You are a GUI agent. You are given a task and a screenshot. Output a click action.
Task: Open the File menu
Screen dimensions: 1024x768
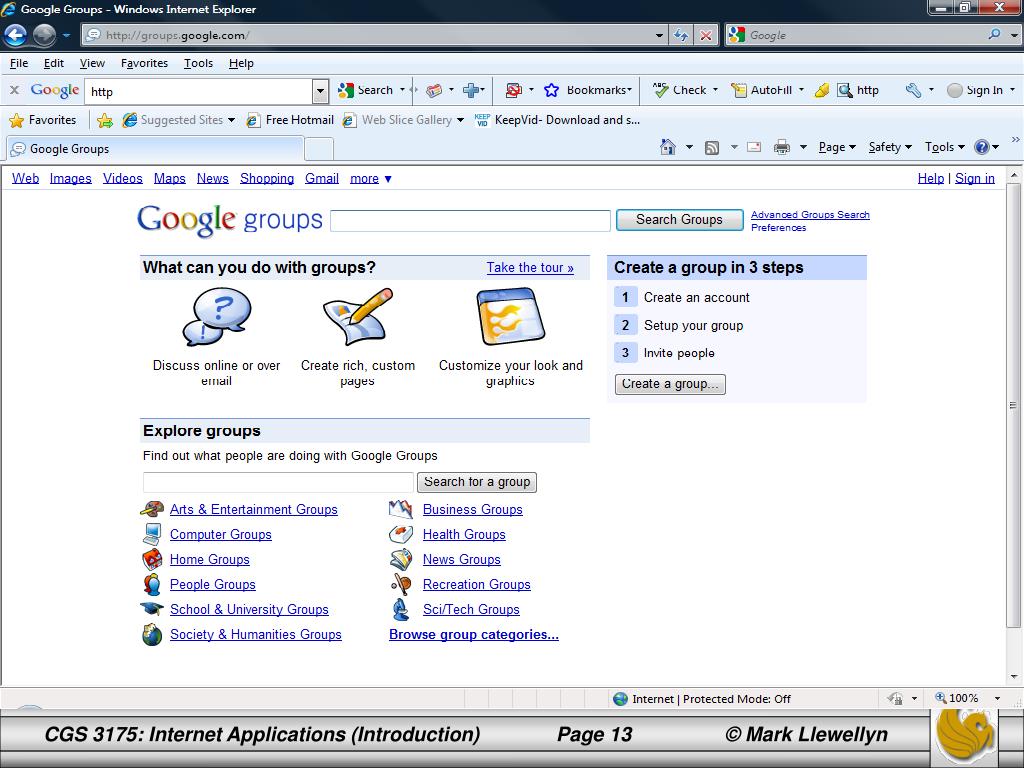click(x=19, y=63)
